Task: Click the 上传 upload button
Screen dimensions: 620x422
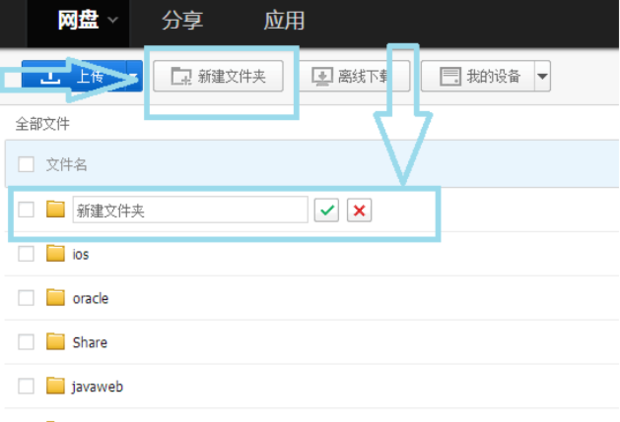Action: [x=74, y=76]
